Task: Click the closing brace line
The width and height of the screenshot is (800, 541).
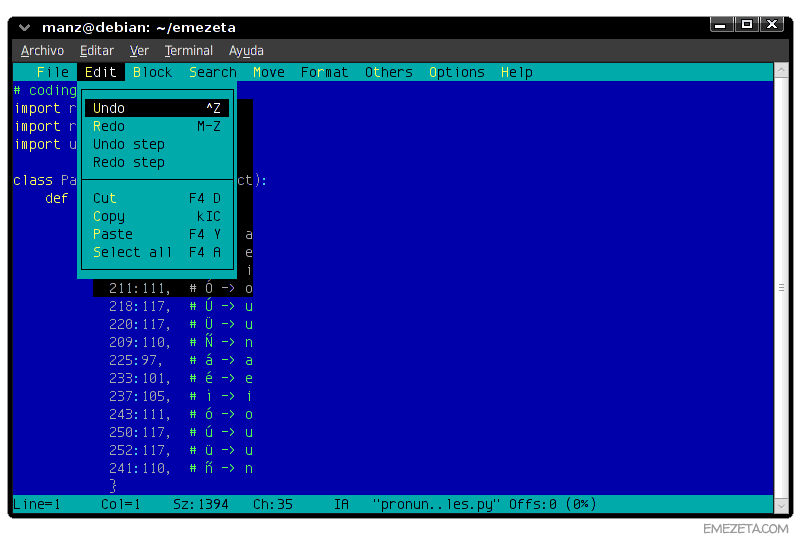Action: point(113,485)
